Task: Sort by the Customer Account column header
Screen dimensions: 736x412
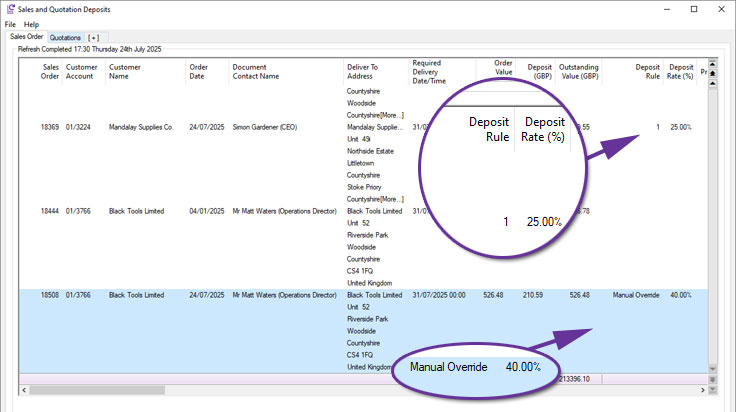Action: pyautogui.click(x=81, y=71)
